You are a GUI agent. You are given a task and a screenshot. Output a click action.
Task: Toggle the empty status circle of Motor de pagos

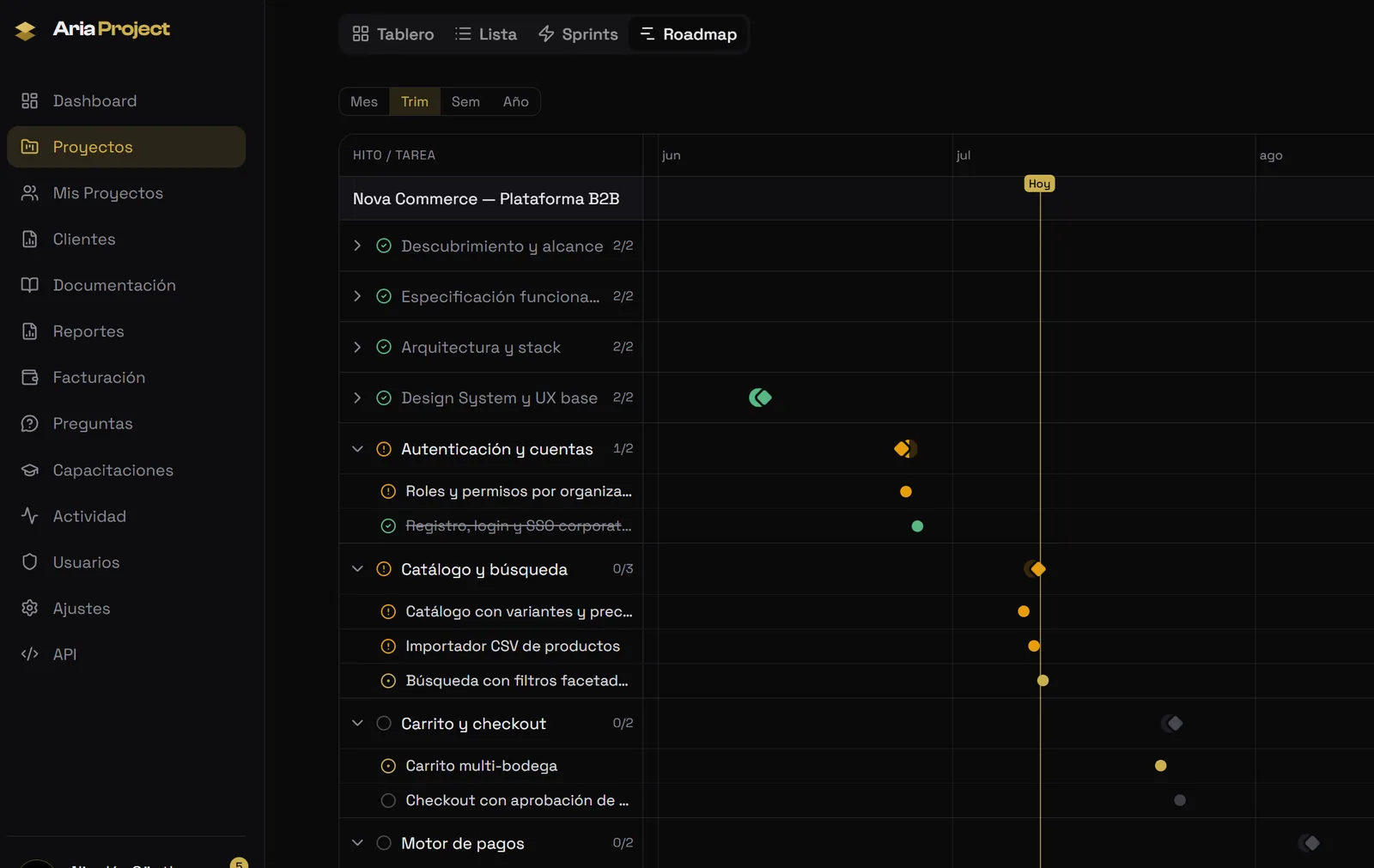click(x=384, y=843)
